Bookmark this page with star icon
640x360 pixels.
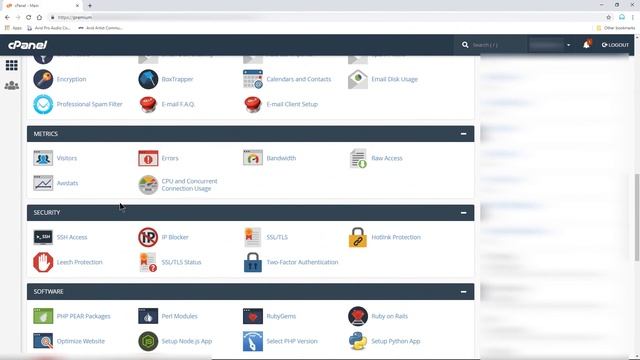click(609, 18)
